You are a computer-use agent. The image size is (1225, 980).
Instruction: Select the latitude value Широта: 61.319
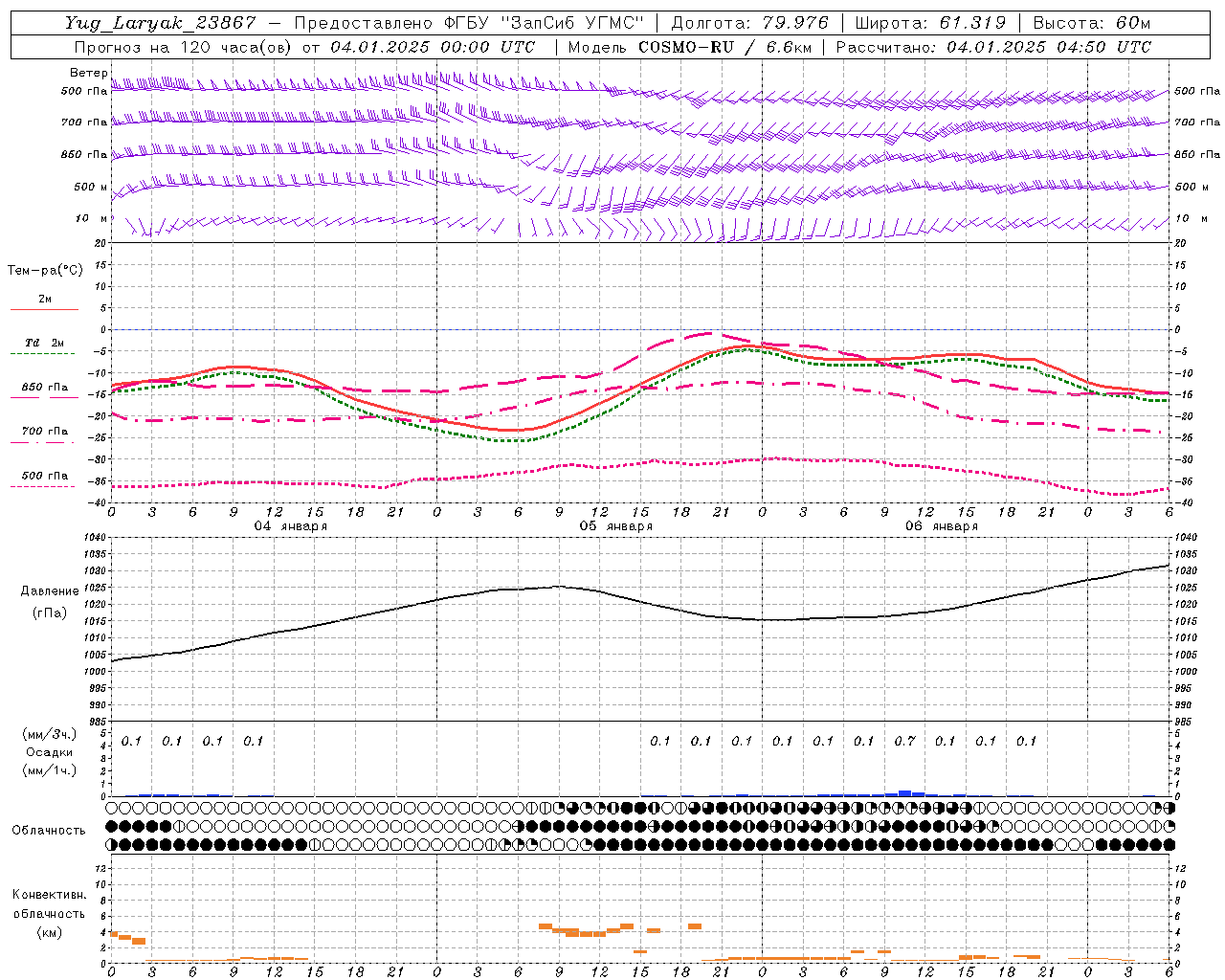click(x=930, y=23)
